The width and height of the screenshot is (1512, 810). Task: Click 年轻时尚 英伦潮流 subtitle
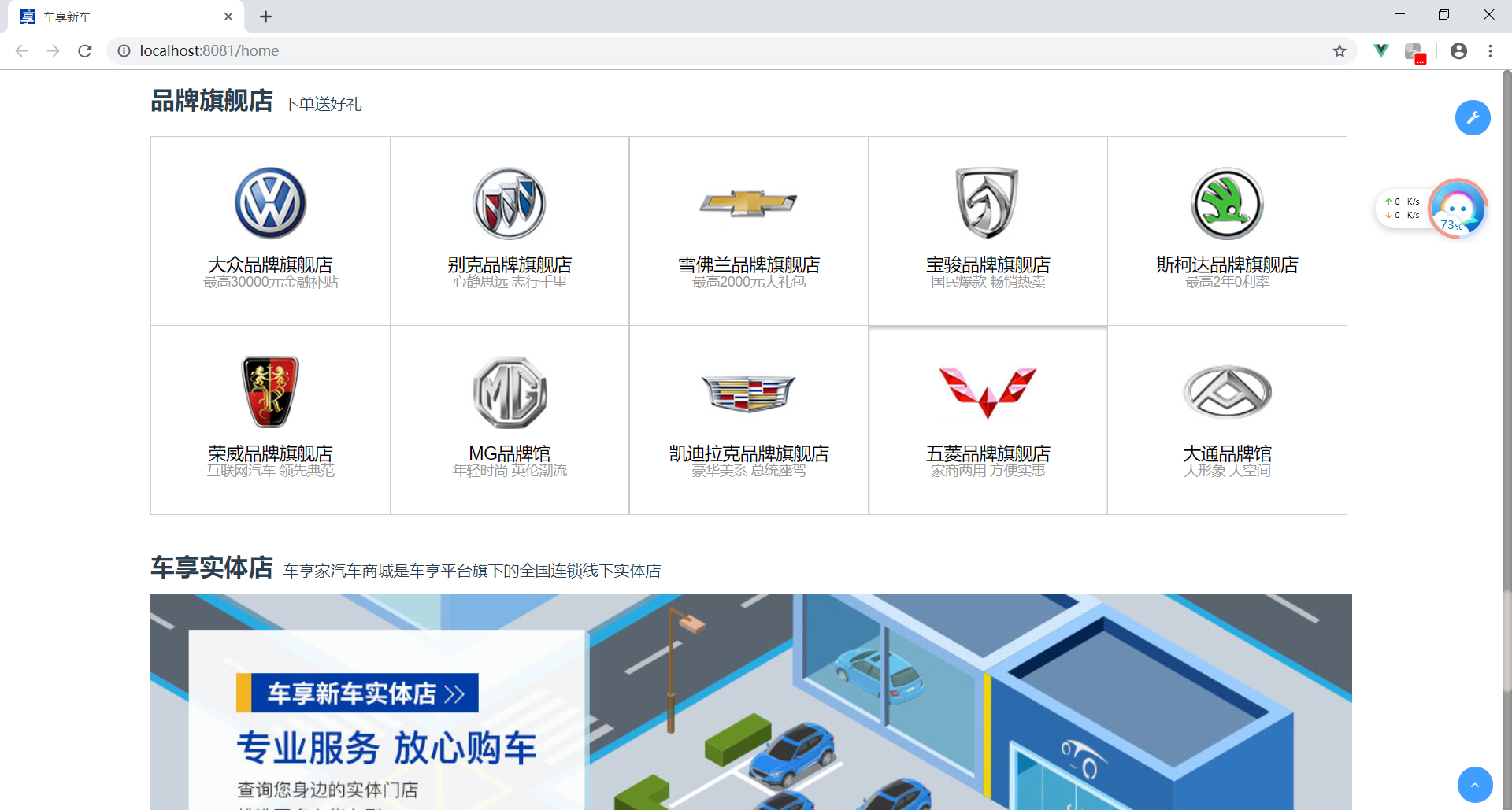510,471
